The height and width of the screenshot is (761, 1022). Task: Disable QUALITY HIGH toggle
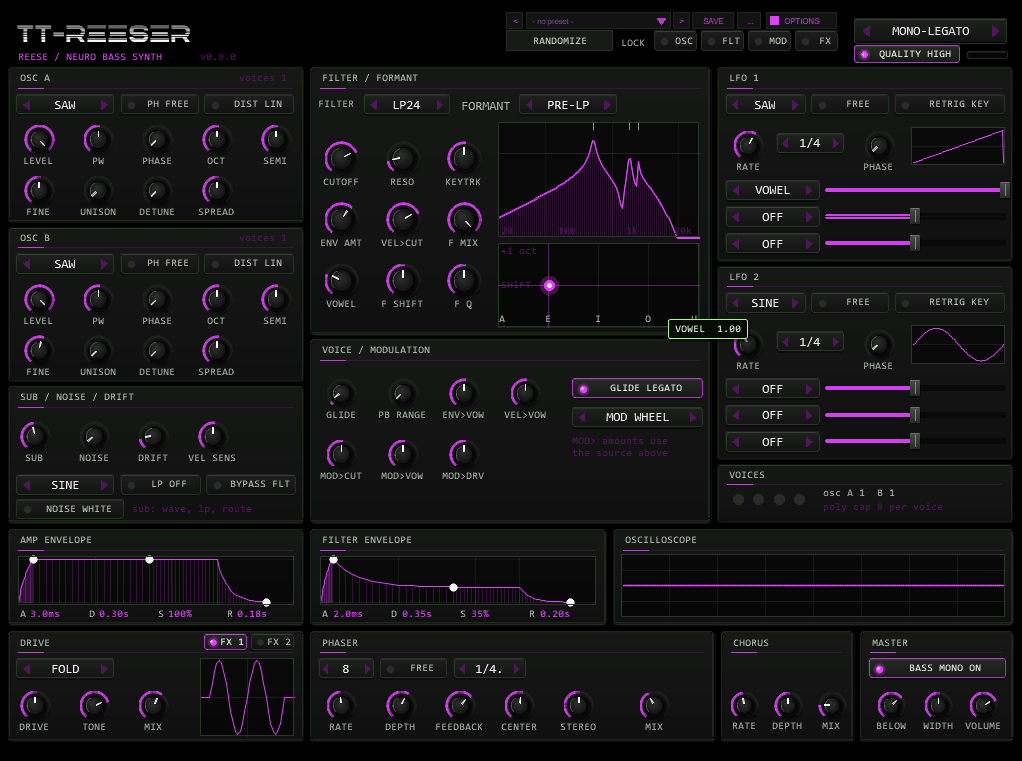coord(907,54)
